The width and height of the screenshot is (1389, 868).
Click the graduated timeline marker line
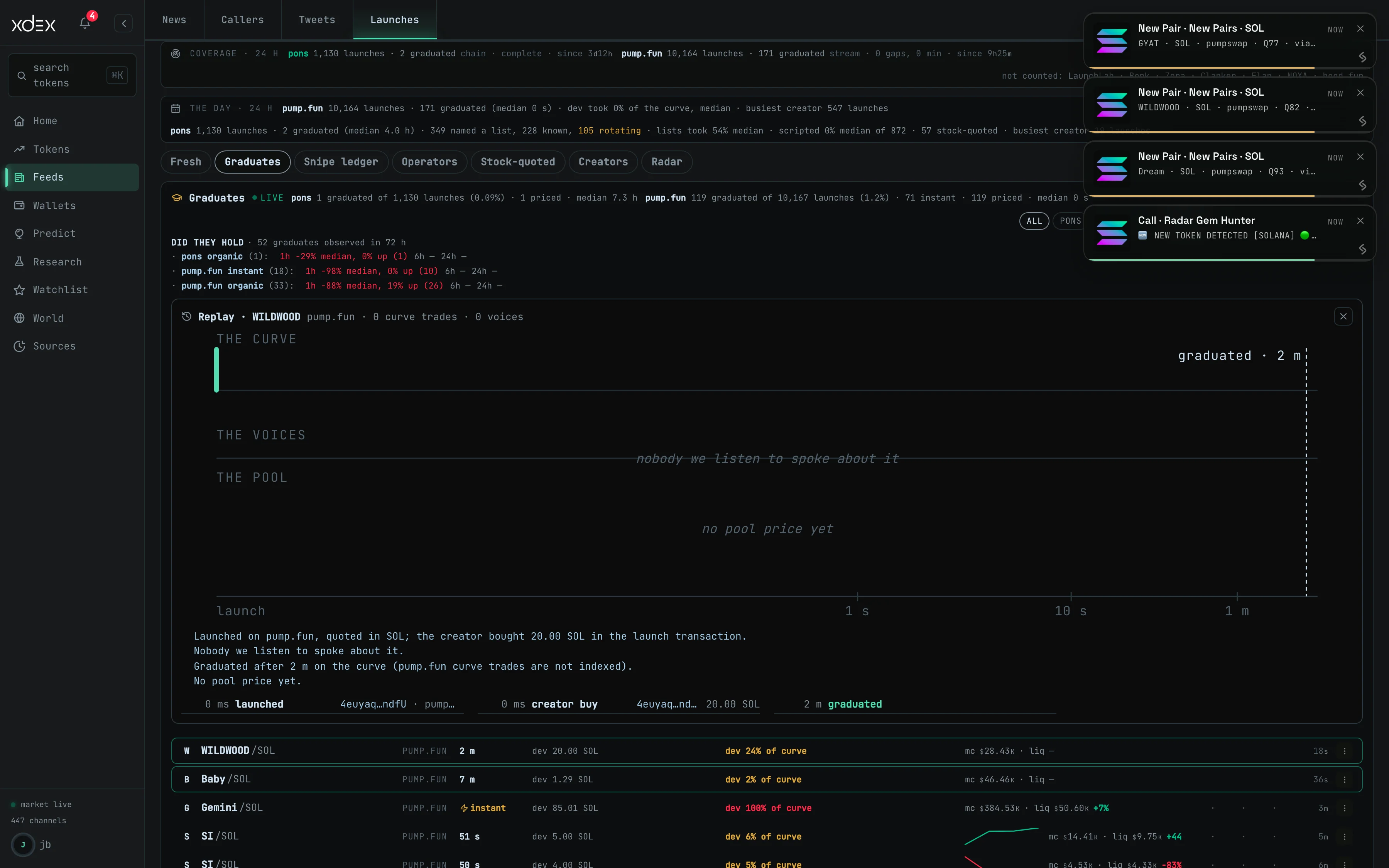pyautogui.click(x=1306, y=472)
